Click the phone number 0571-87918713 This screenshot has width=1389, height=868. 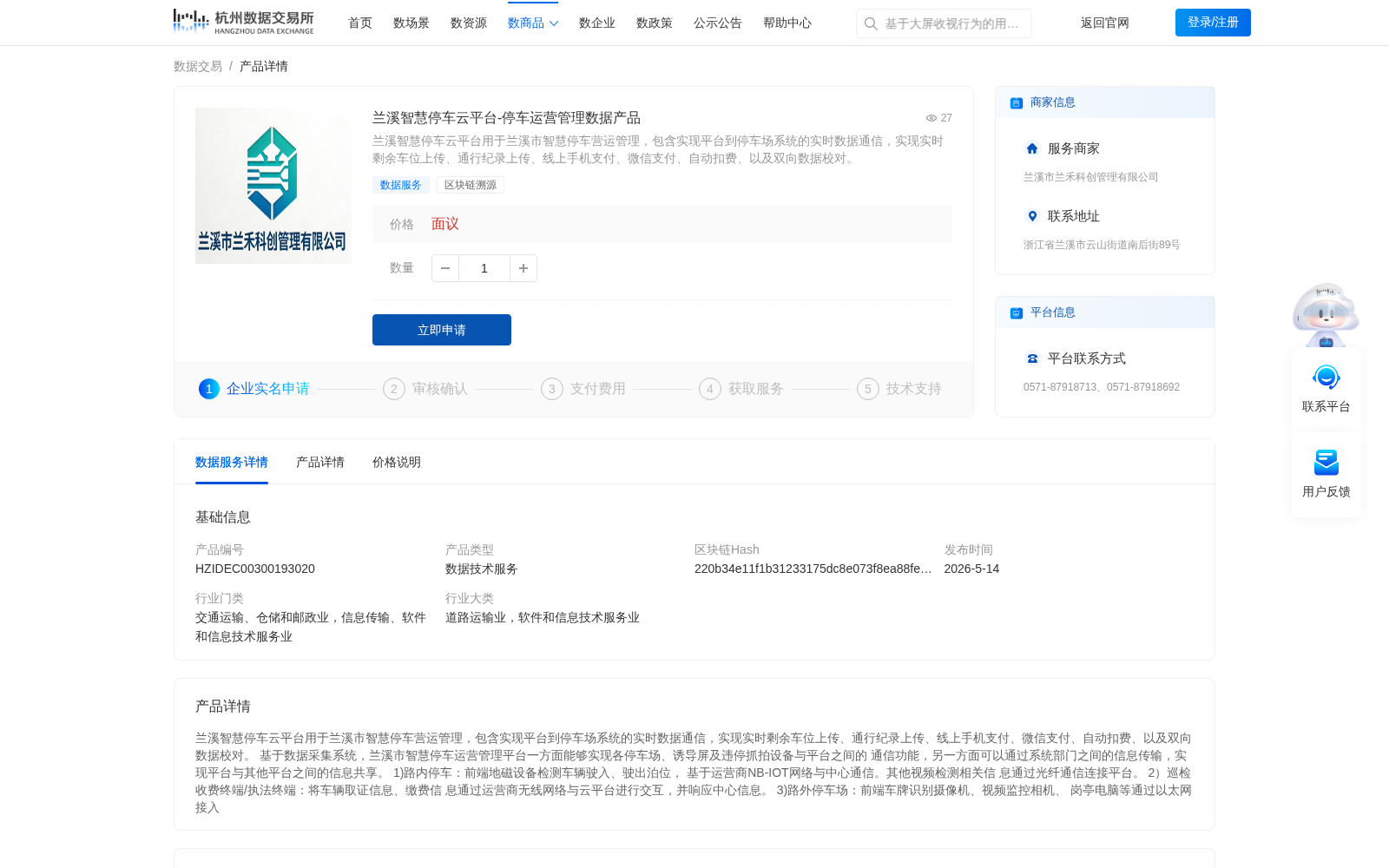[x=1060, y=387]
